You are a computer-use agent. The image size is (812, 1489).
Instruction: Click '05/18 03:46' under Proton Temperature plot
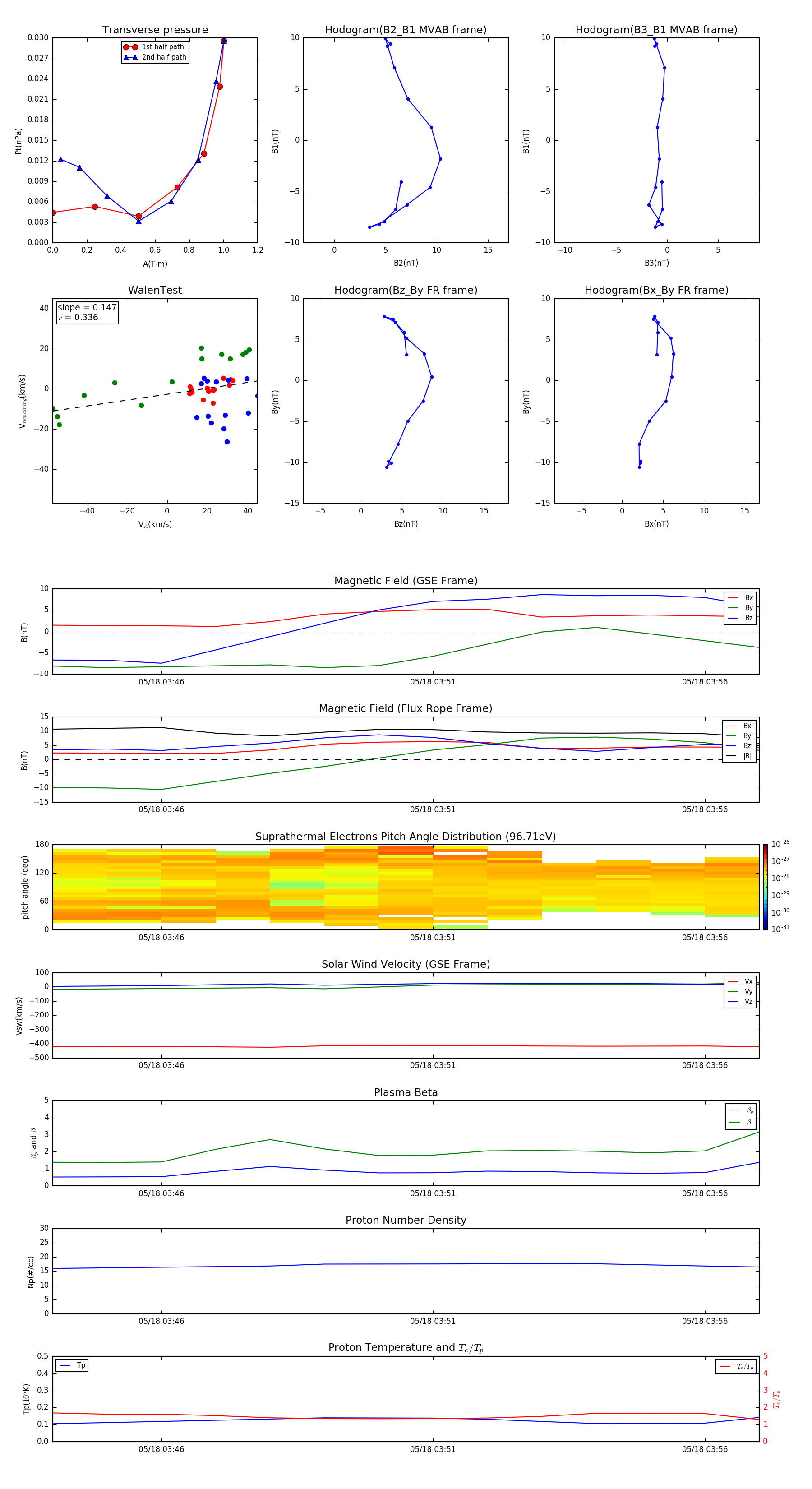(161, 1450)
